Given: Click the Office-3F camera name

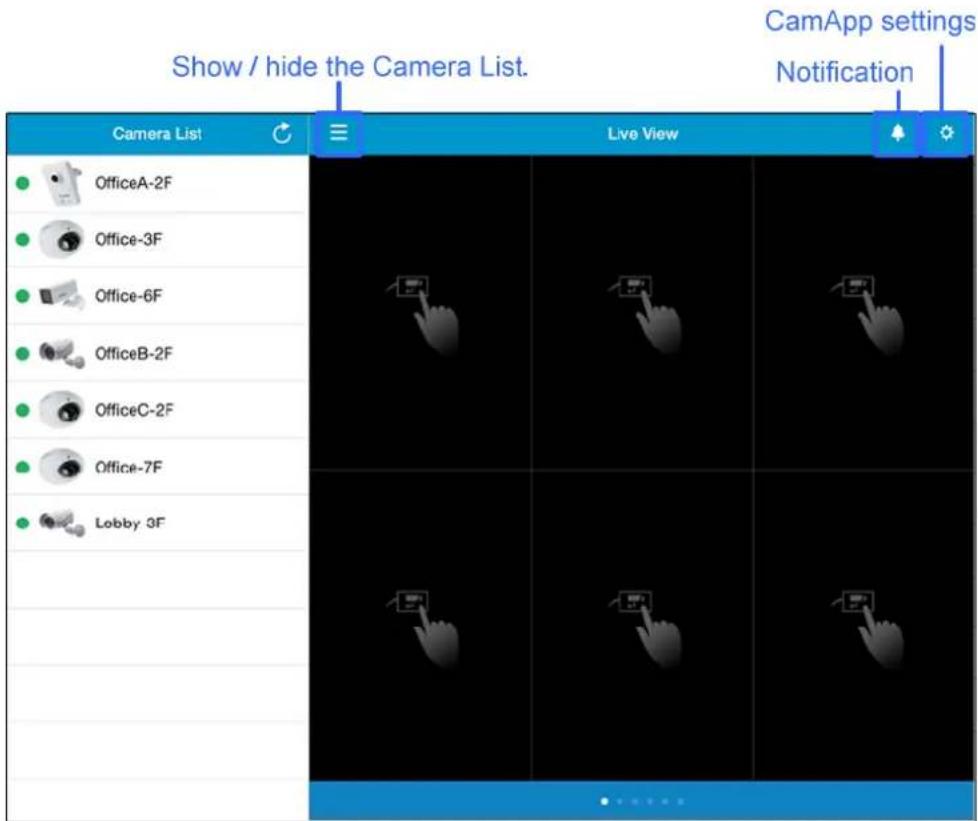Looking at the screenshot, I should point(128,240).
